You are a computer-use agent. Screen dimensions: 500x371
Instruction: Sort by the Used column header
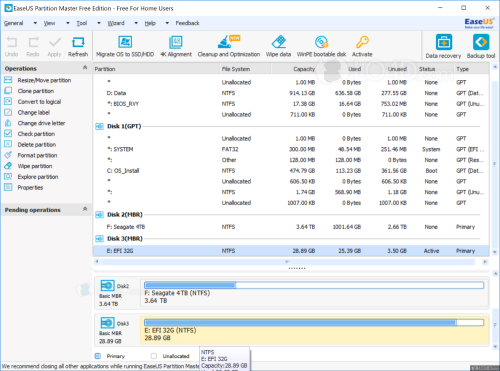point(341,69)
